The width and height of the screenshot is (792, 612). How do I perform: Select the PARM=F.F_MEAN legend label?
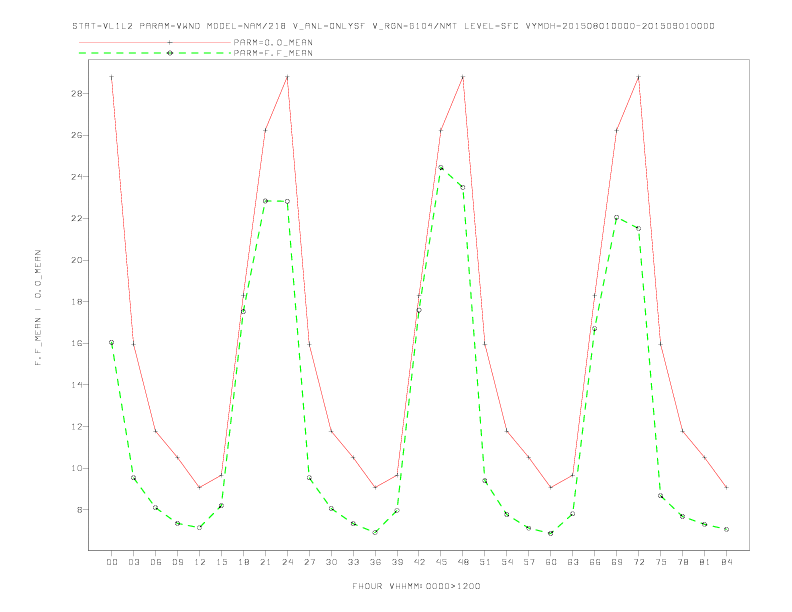coord(273,53)
